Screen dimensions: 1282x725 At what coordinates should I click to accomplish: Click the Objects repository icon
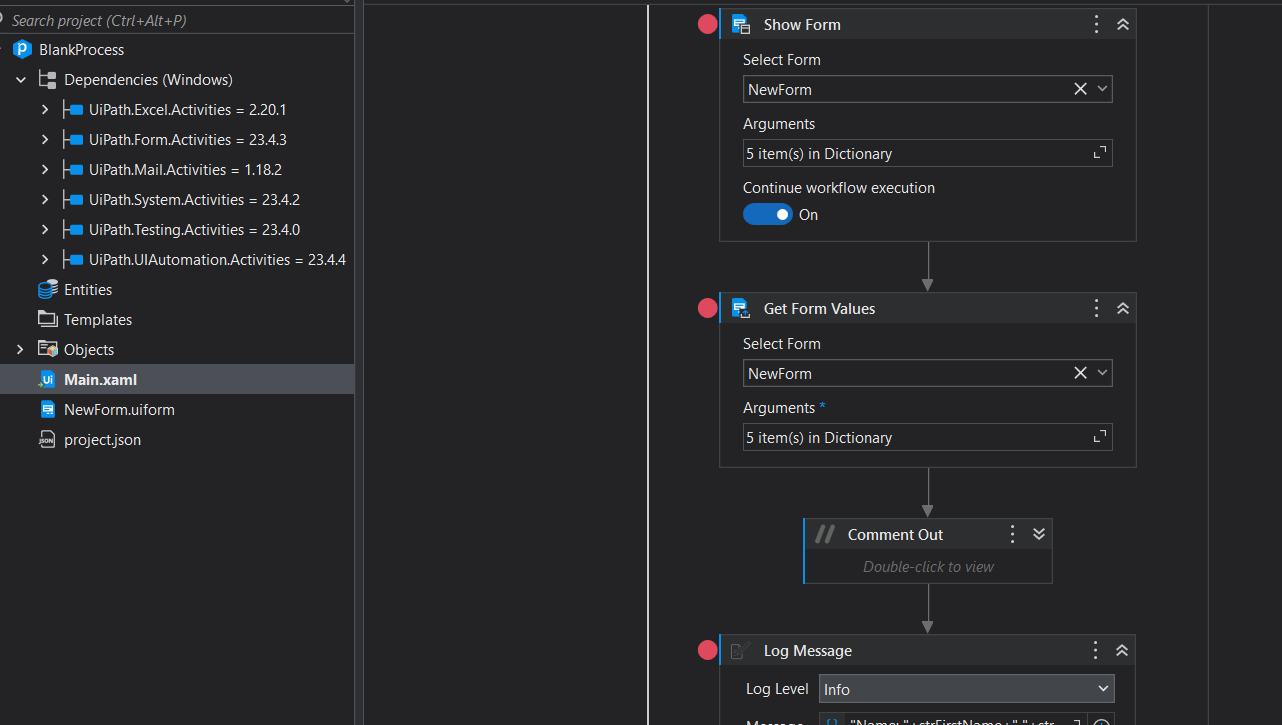tap(47, 349)
